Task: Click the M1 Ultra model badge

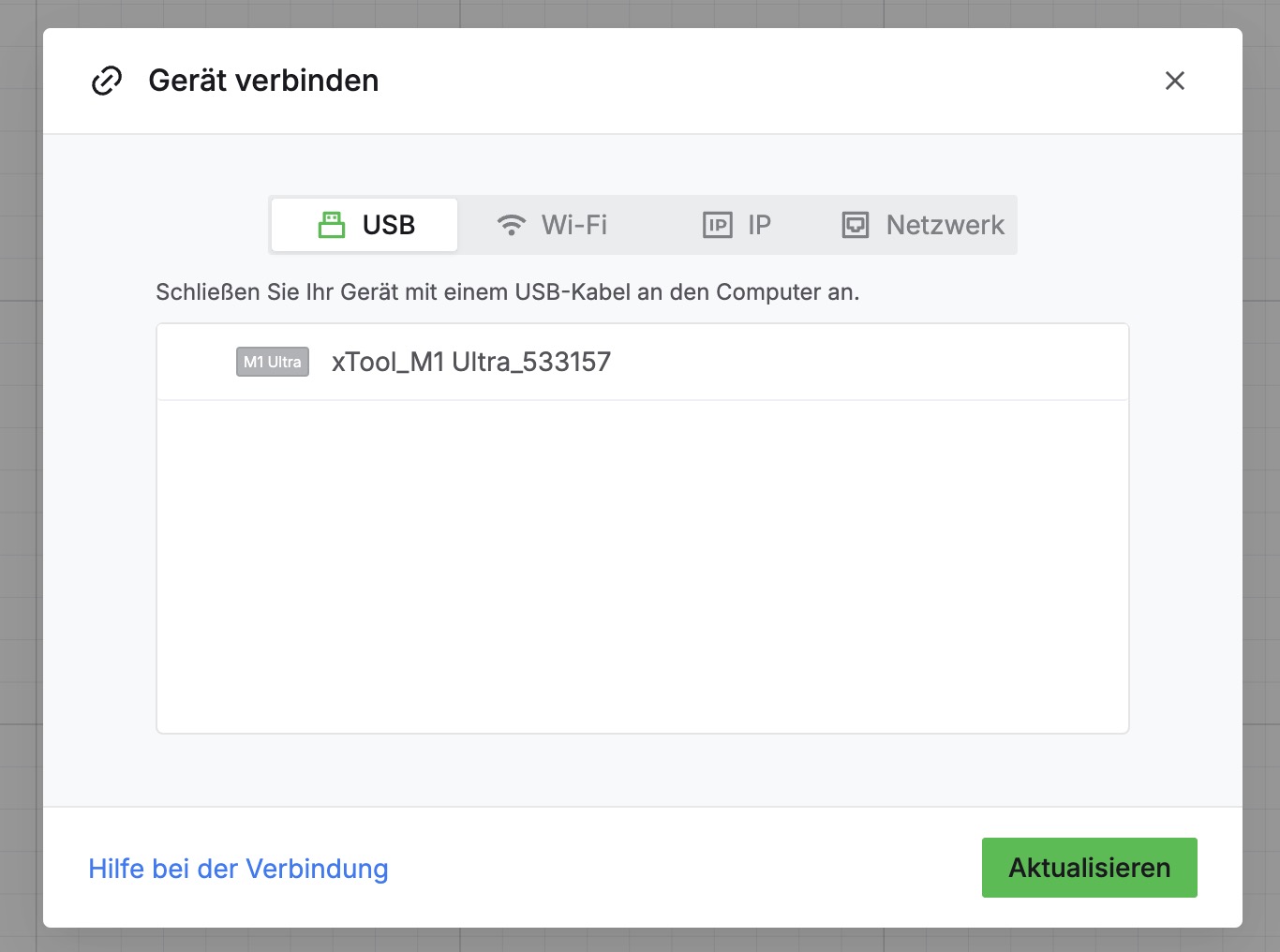Action: [273, 362]
